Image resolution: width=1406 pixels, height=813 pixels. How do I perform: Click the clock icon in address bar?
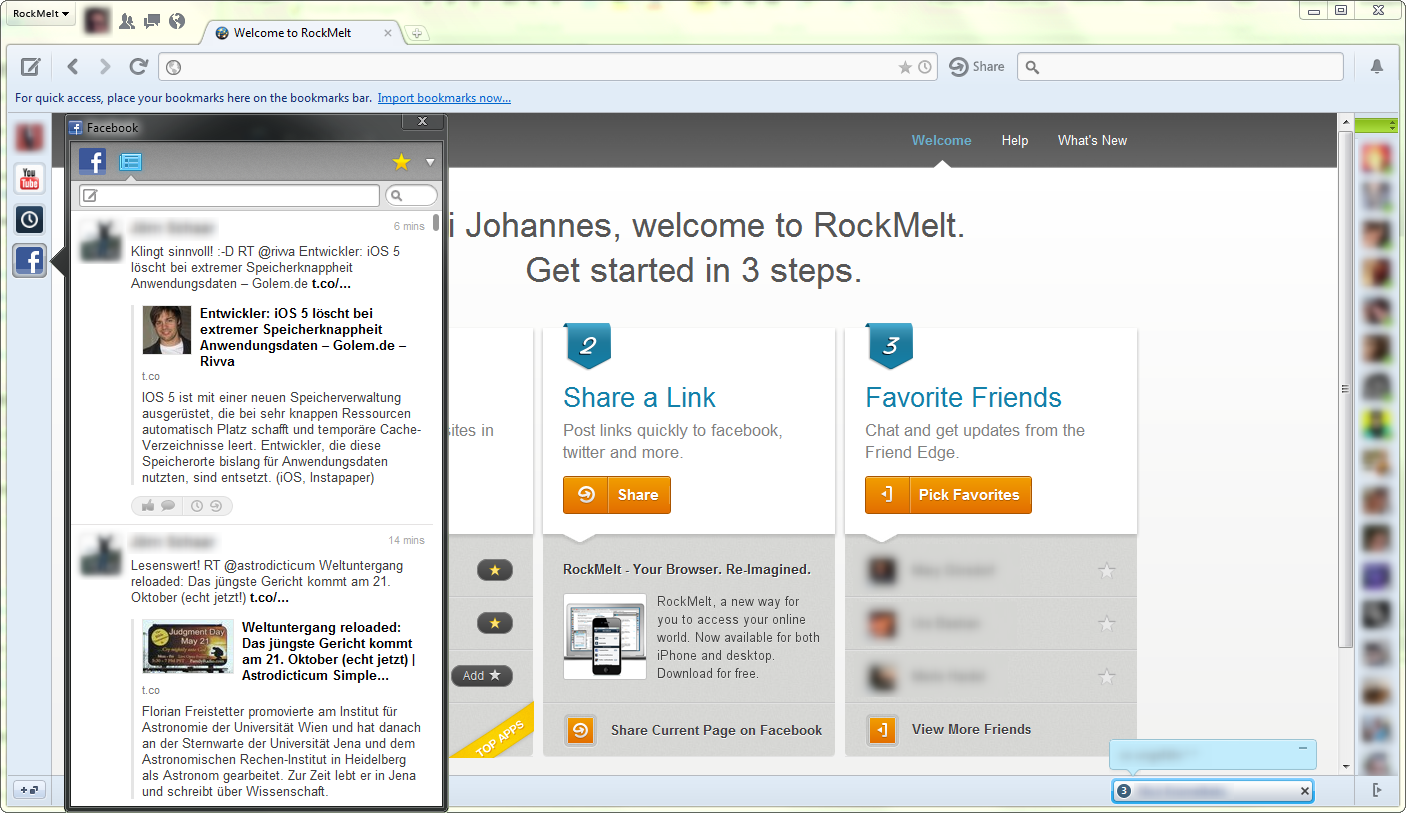click(925, 67)
